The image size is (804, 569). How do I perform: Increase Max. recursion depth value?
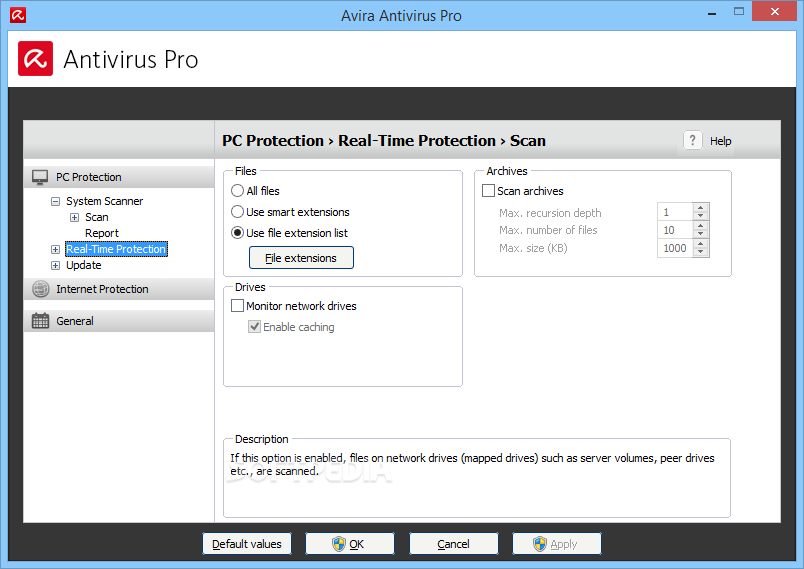click(x=700, y=207)
